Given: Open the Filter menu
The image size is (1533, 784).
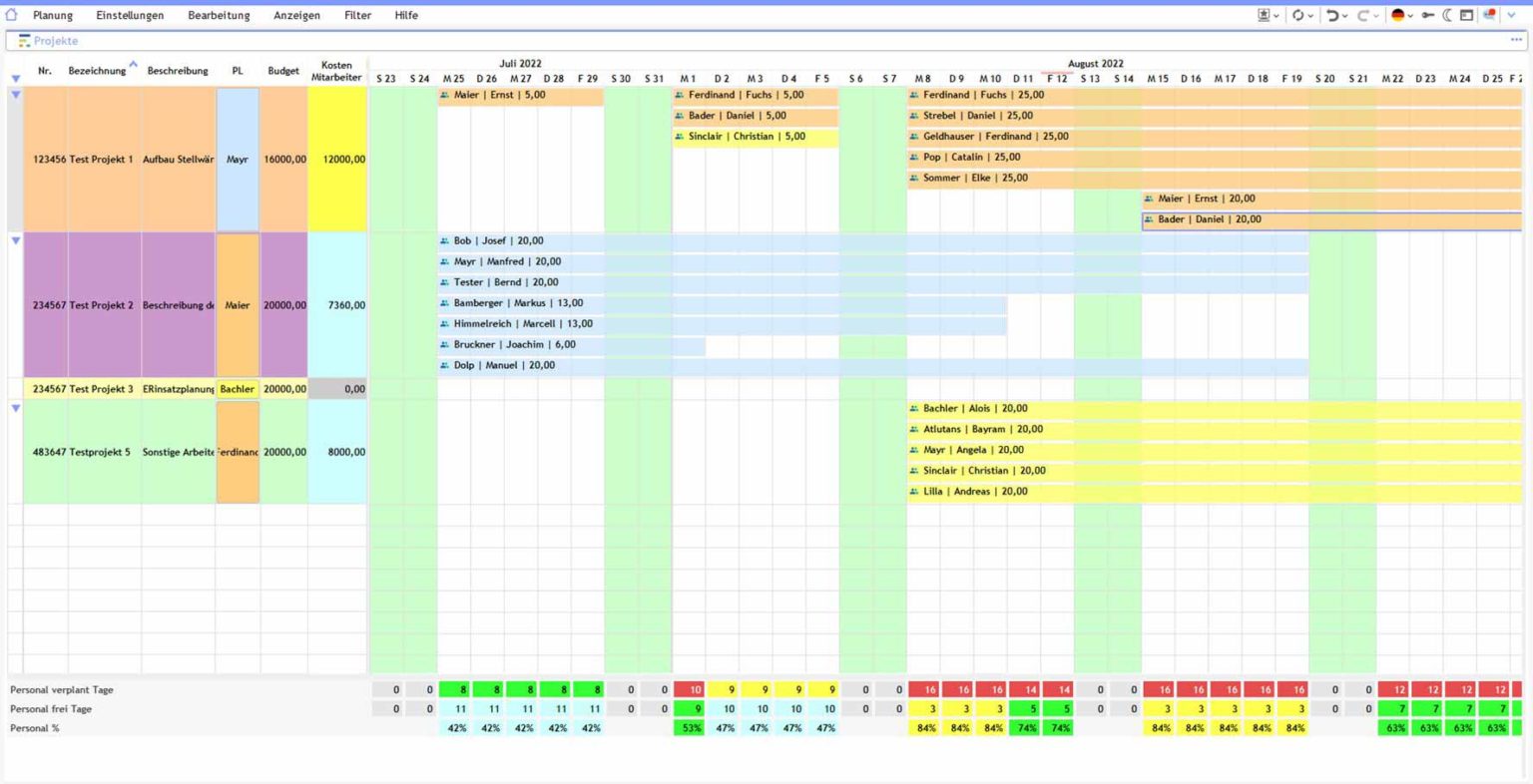Looking at the screenshot, I should (356, 15).
